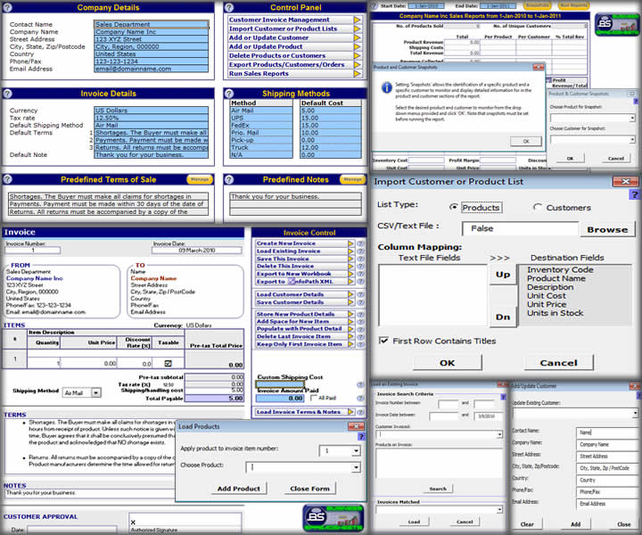Toggle First Row Contains Titles checkbox

pyautogui.click(x=385, y=341)
